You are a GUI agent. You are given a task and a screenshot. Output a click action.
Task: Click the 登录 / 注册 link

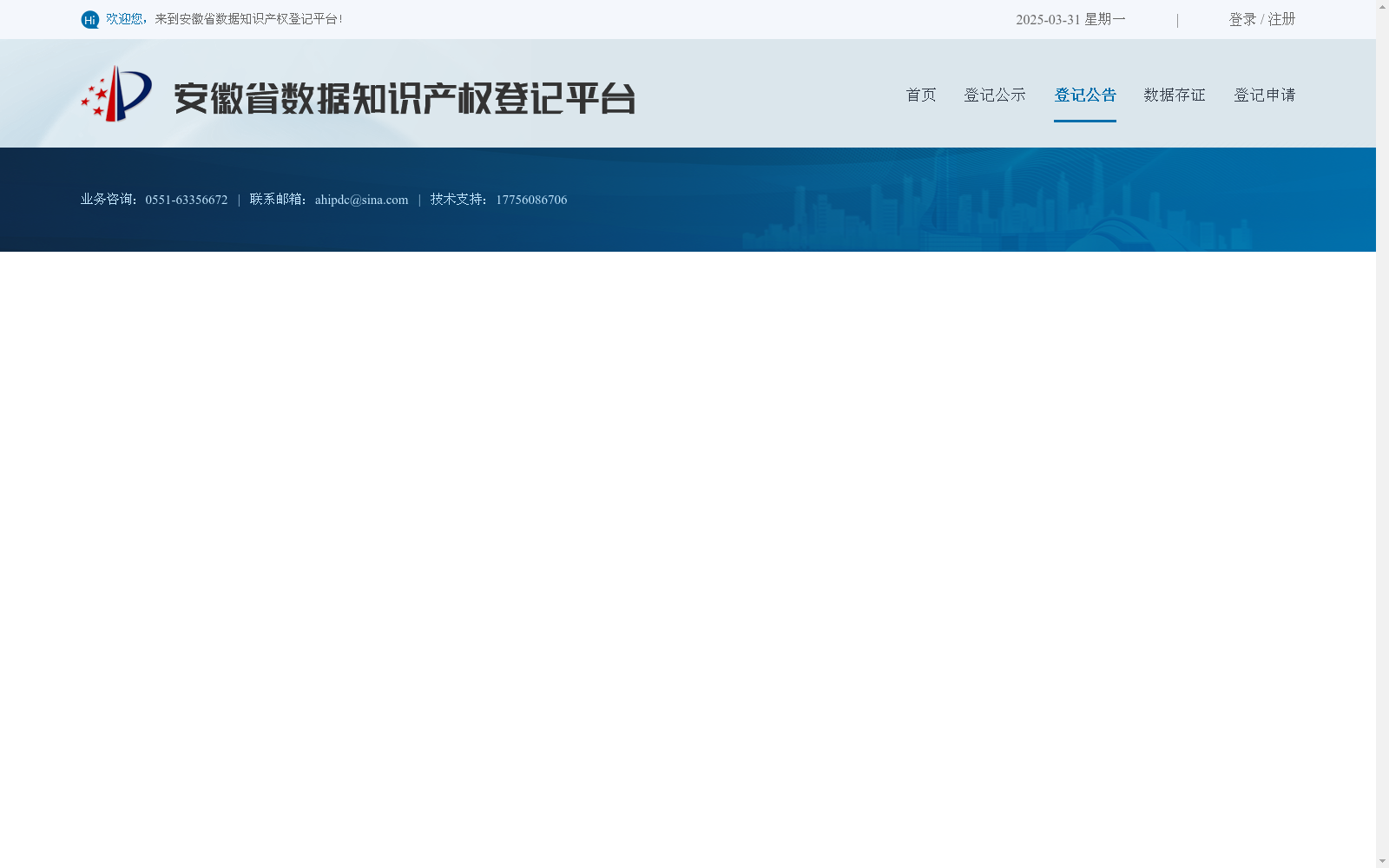(x=1262, y=19)
